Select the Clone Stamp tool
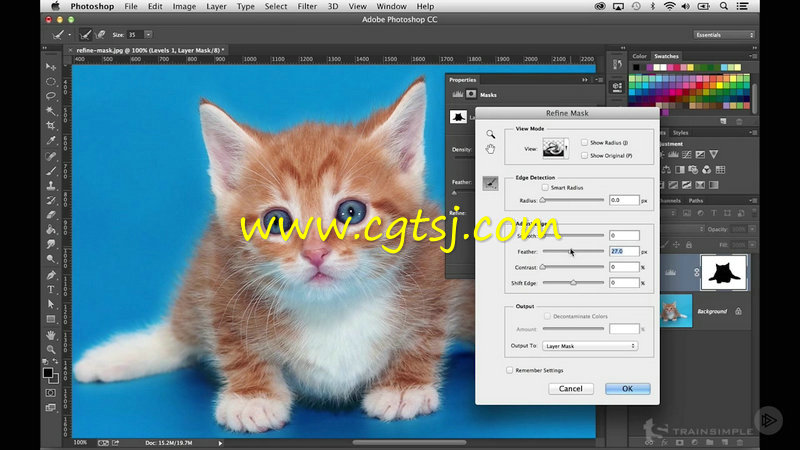800x450 pixels. click(x=51, y=186)
